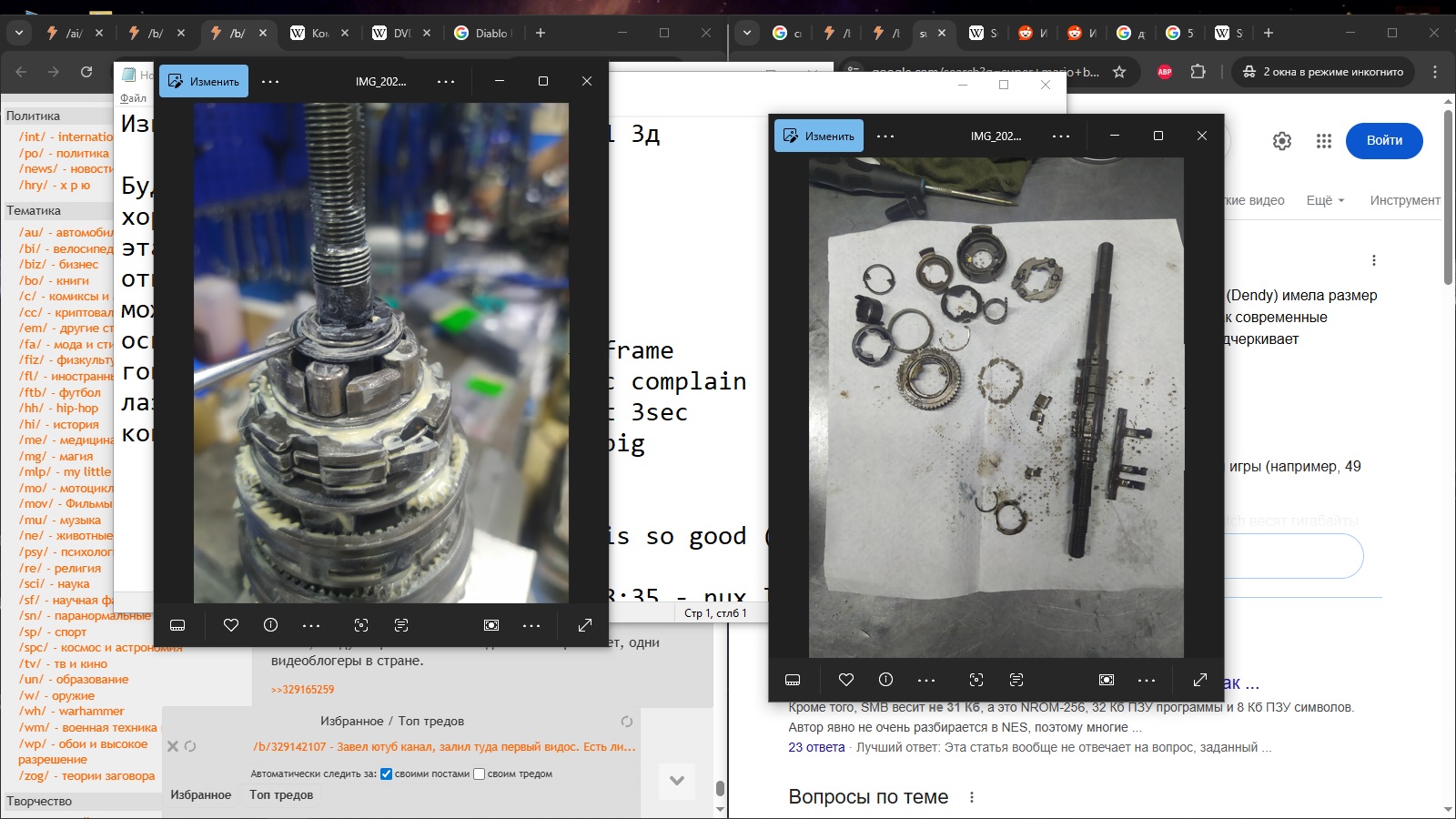
Task: Bookmark this page with the star icon
Action: [x=1119, y=72]
